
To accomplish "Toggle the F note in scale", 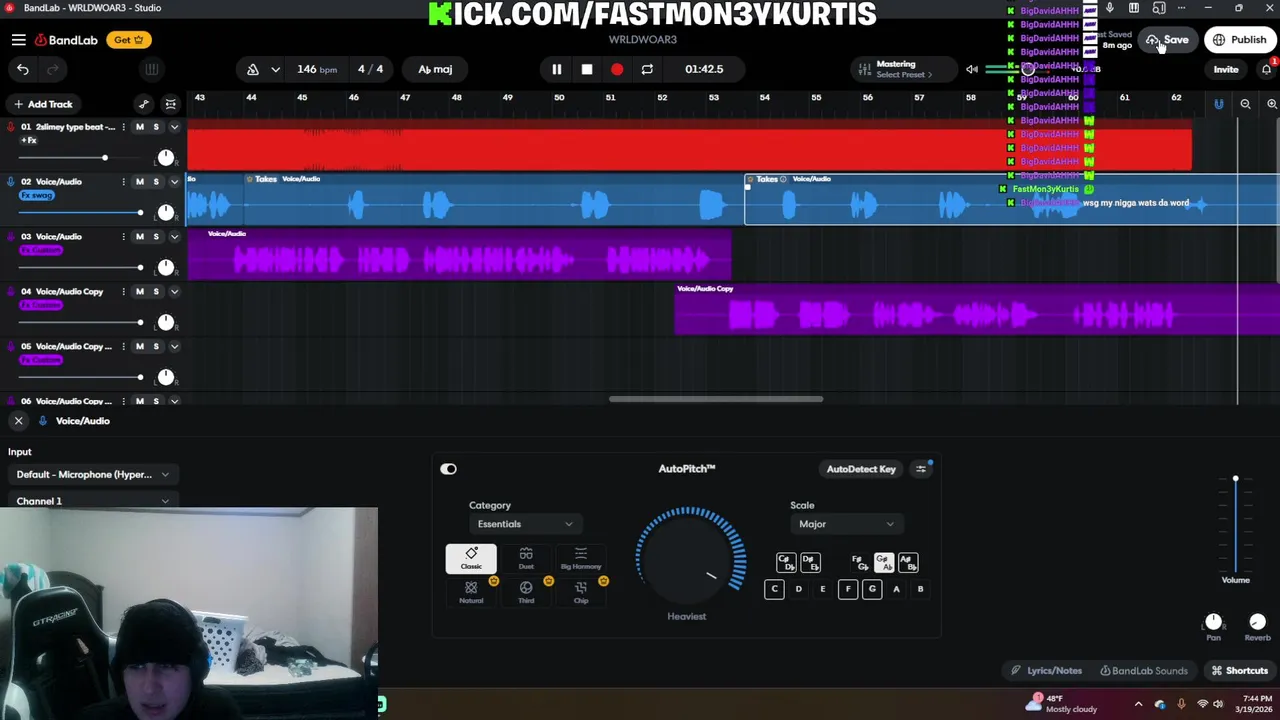I will coord(848,589).
